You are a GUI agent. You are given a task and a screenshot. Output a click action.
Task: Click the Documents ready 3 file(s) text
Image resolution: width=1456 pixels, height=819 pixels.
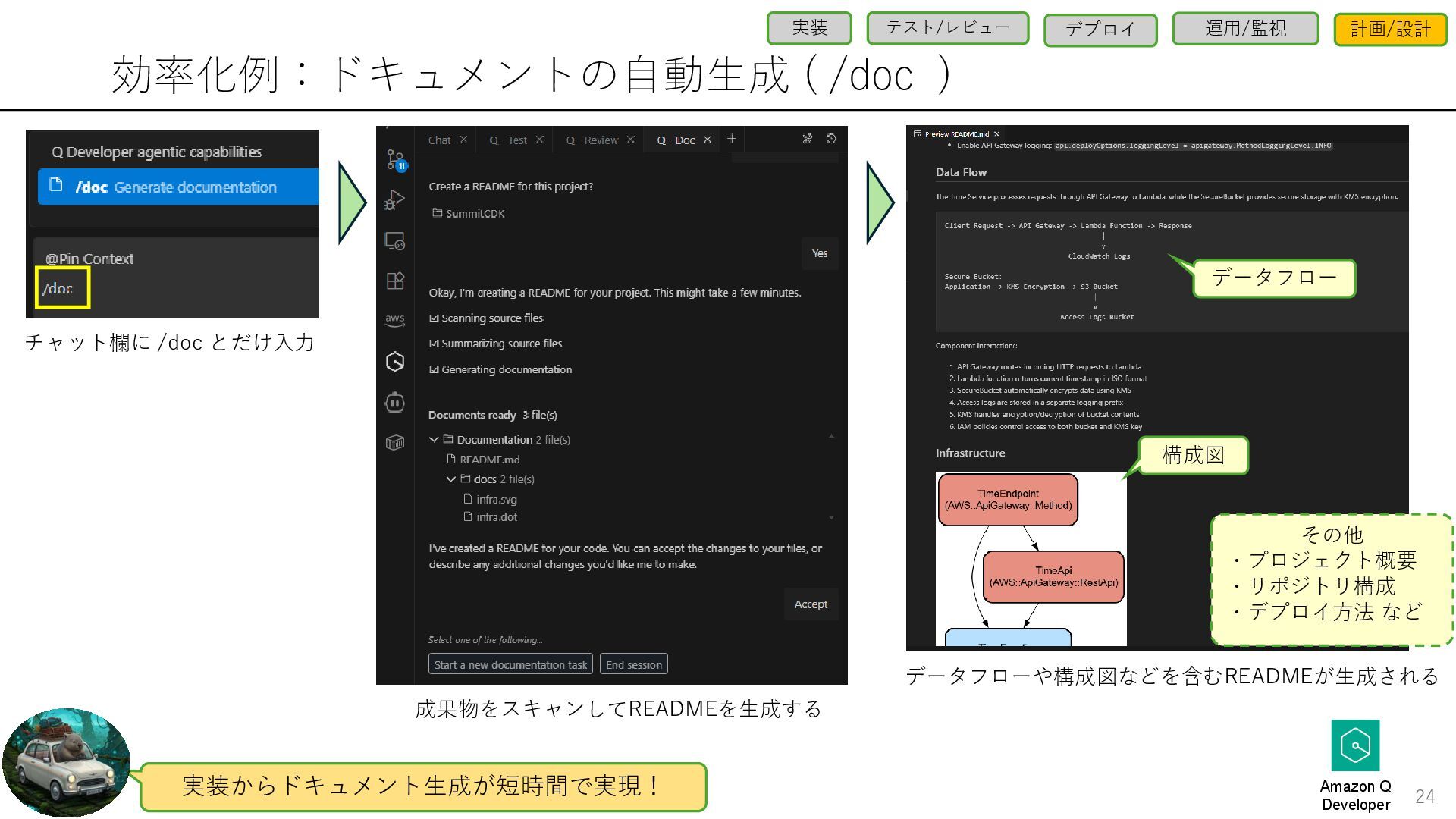(x=493, y=415)
